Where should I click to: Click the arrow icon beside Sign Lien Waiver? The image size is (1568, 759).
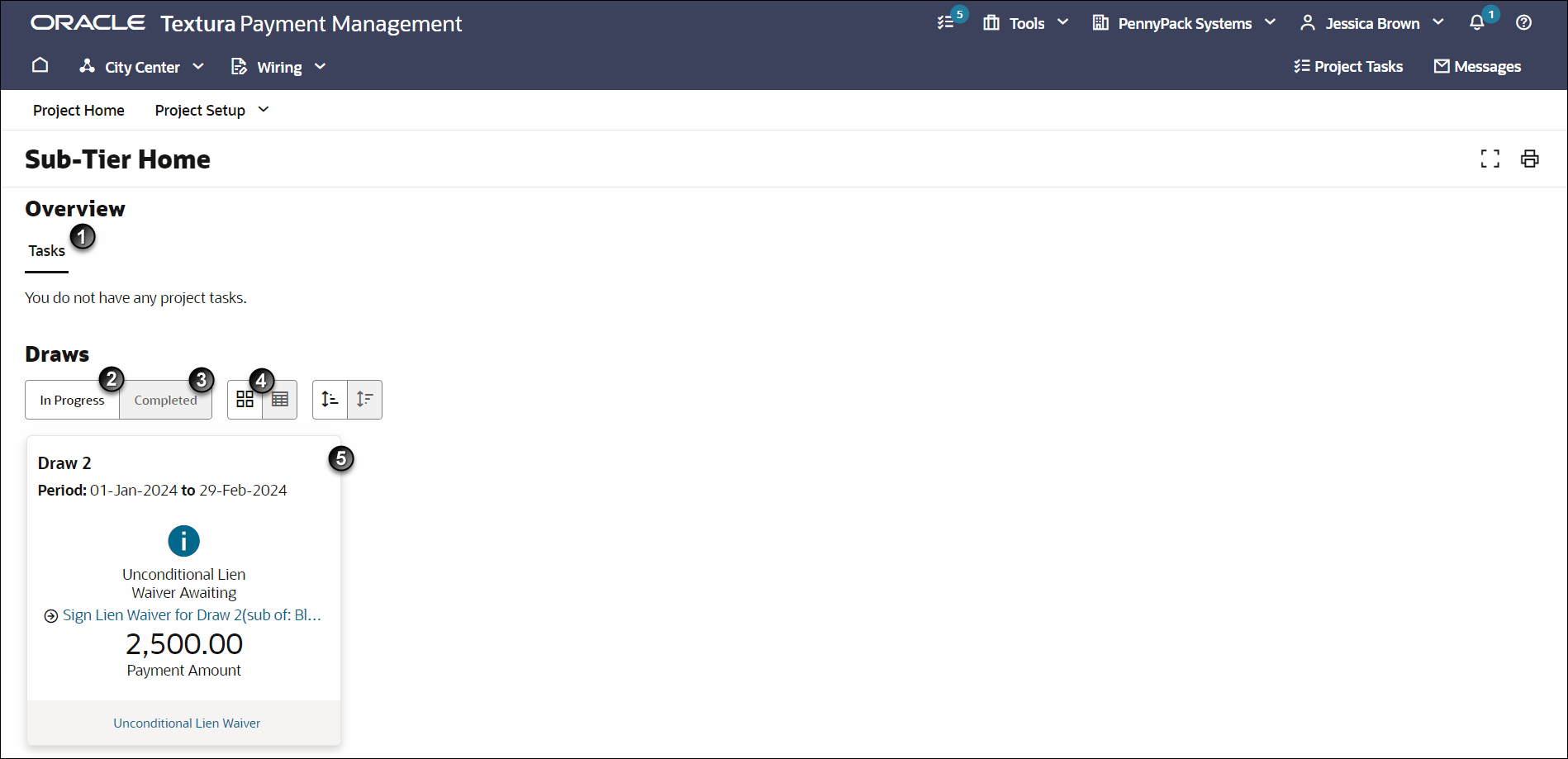coord(51,616)
